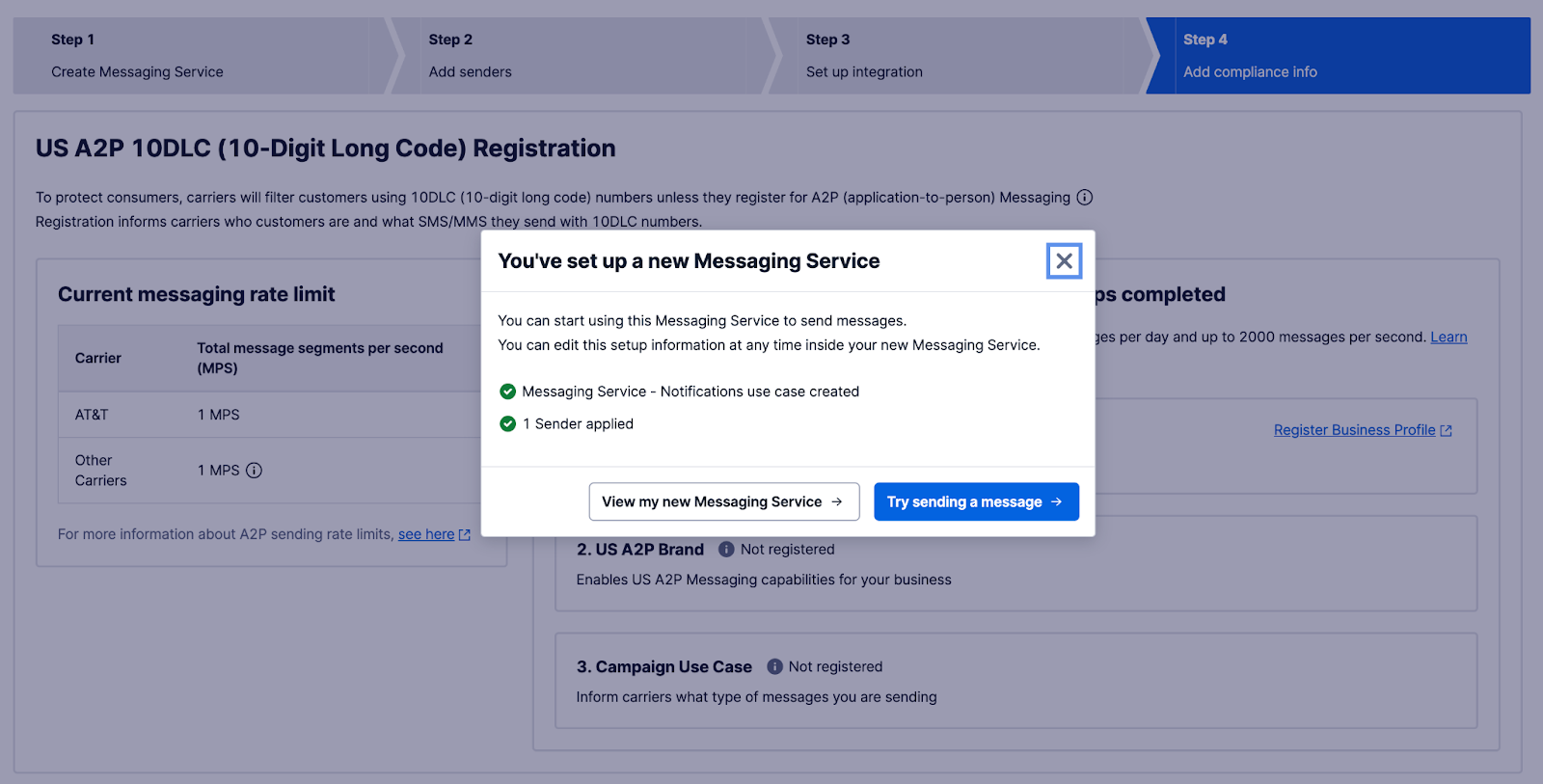Click the Learn link about messages per second
The image size is (1543, 784).
(x=1448, y=337)
